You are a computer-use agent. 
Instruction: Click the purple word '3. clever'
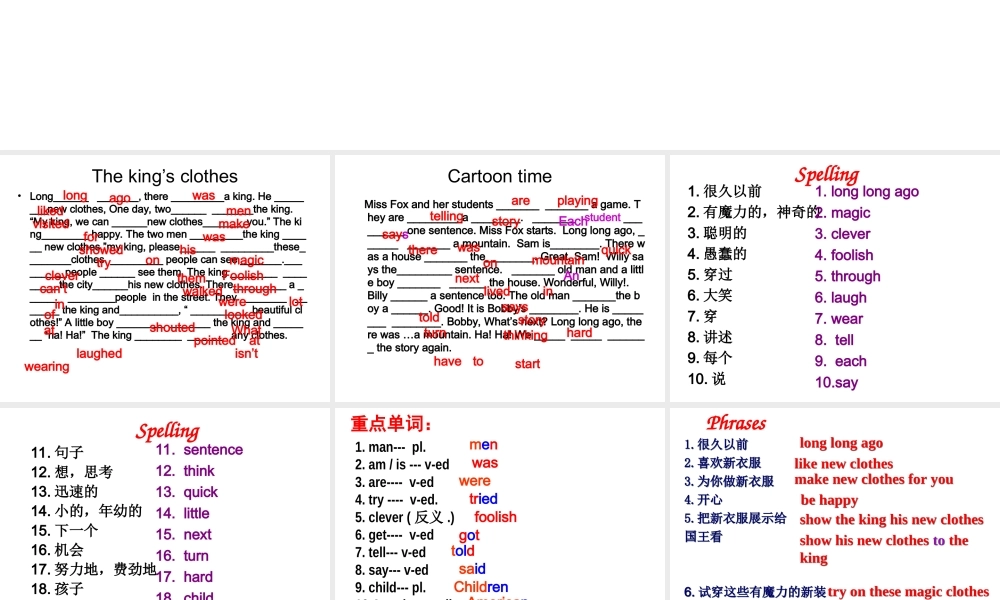click(842, 234)
